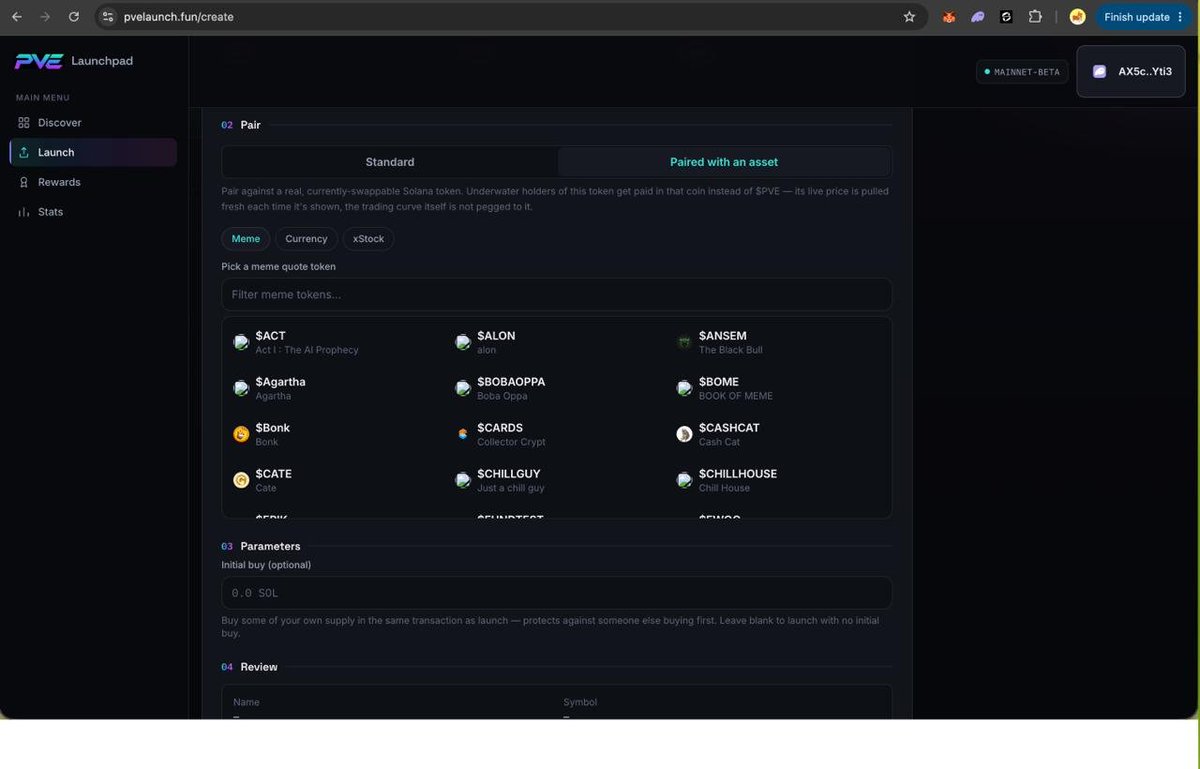Open the black square extension icon
Viewport: 1200px width, 769px height.
pyautogui.click(x=1007, y=17)
